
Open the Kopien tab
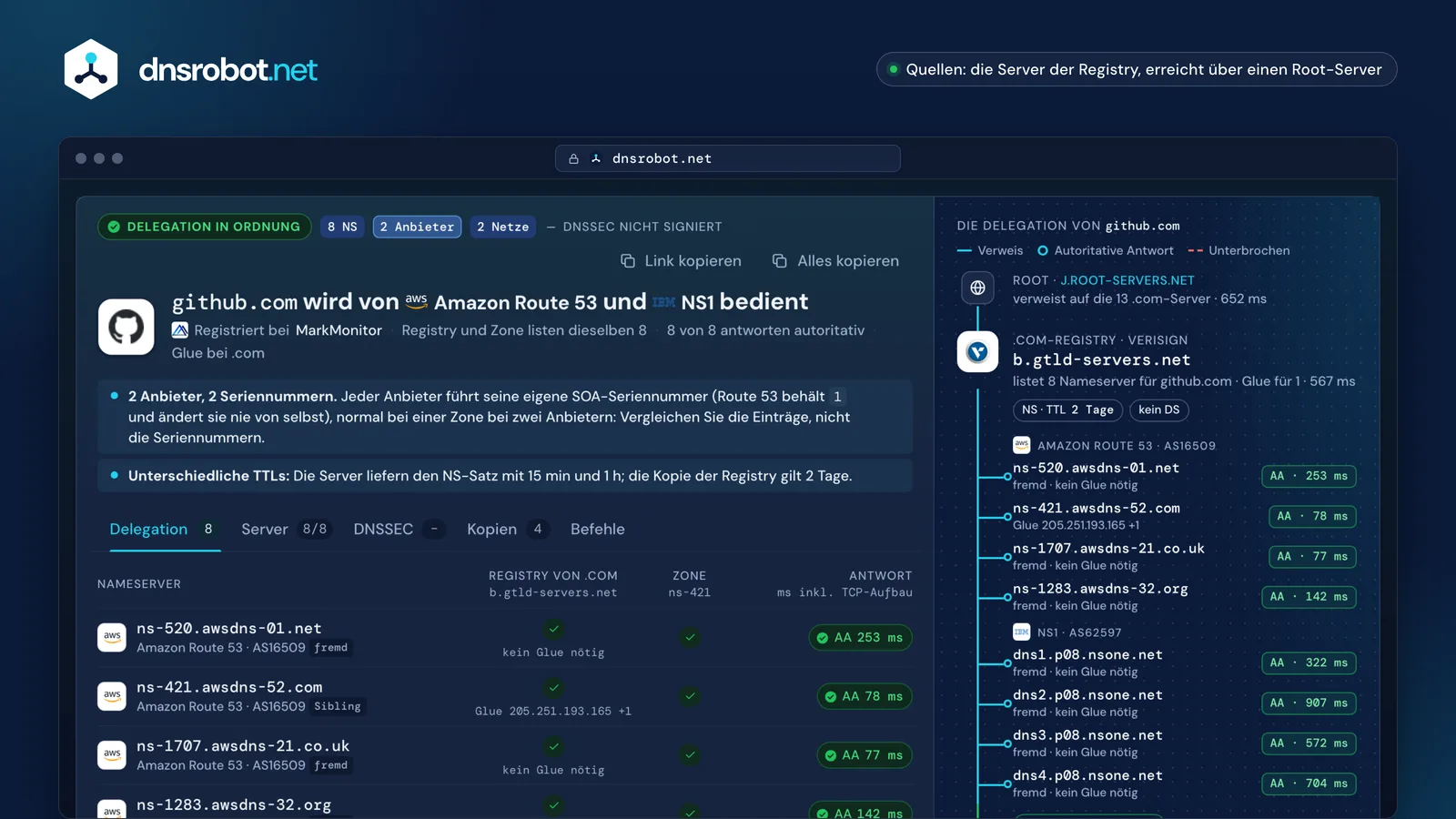(508, 530)
